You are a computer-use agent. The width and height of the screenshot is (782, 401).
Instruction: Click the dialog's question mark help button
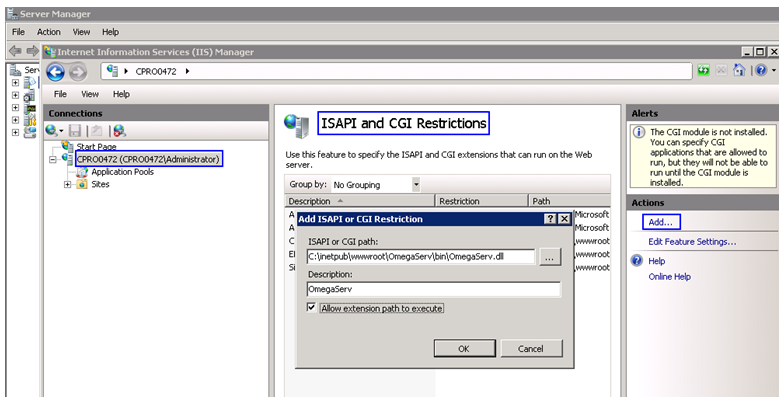pyautogui.click(x=551, y=219)
